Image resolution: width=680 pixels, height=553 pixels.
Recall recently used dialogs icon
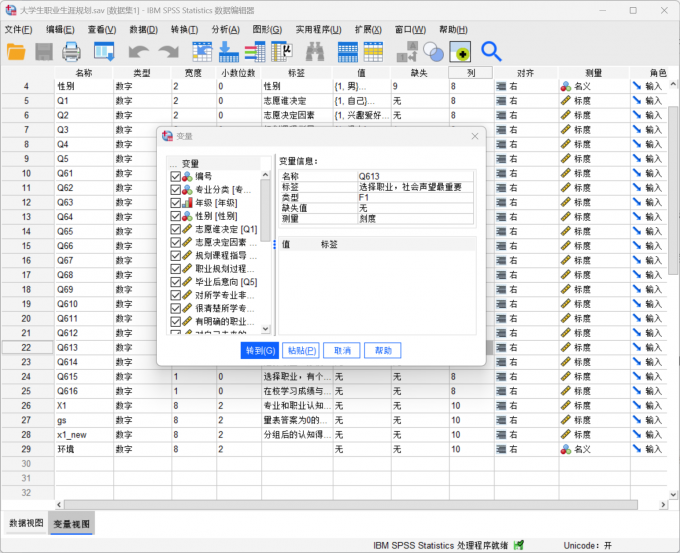coord(104,52)
